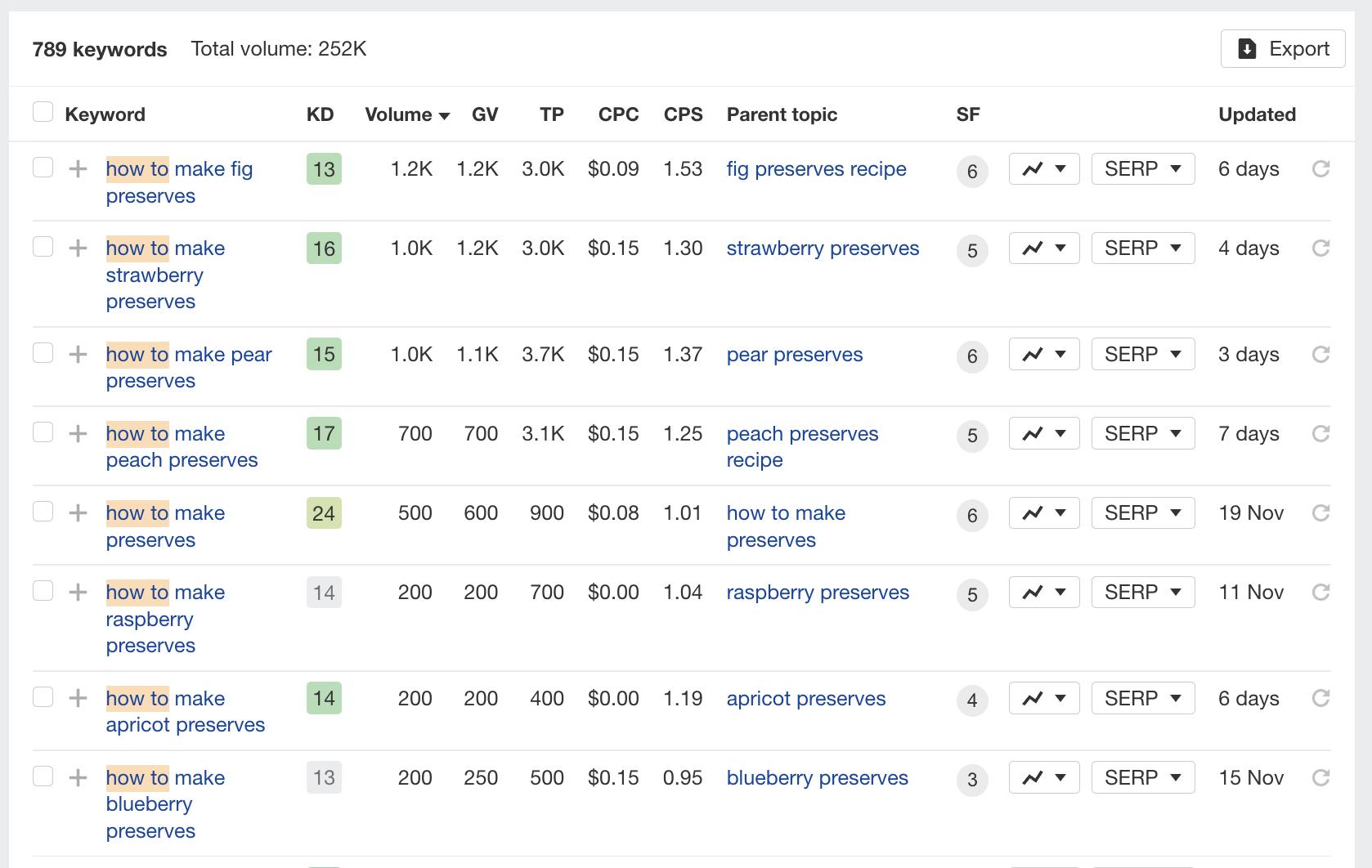Click SF badge 6 in fig preserves row

coord(972,172)
